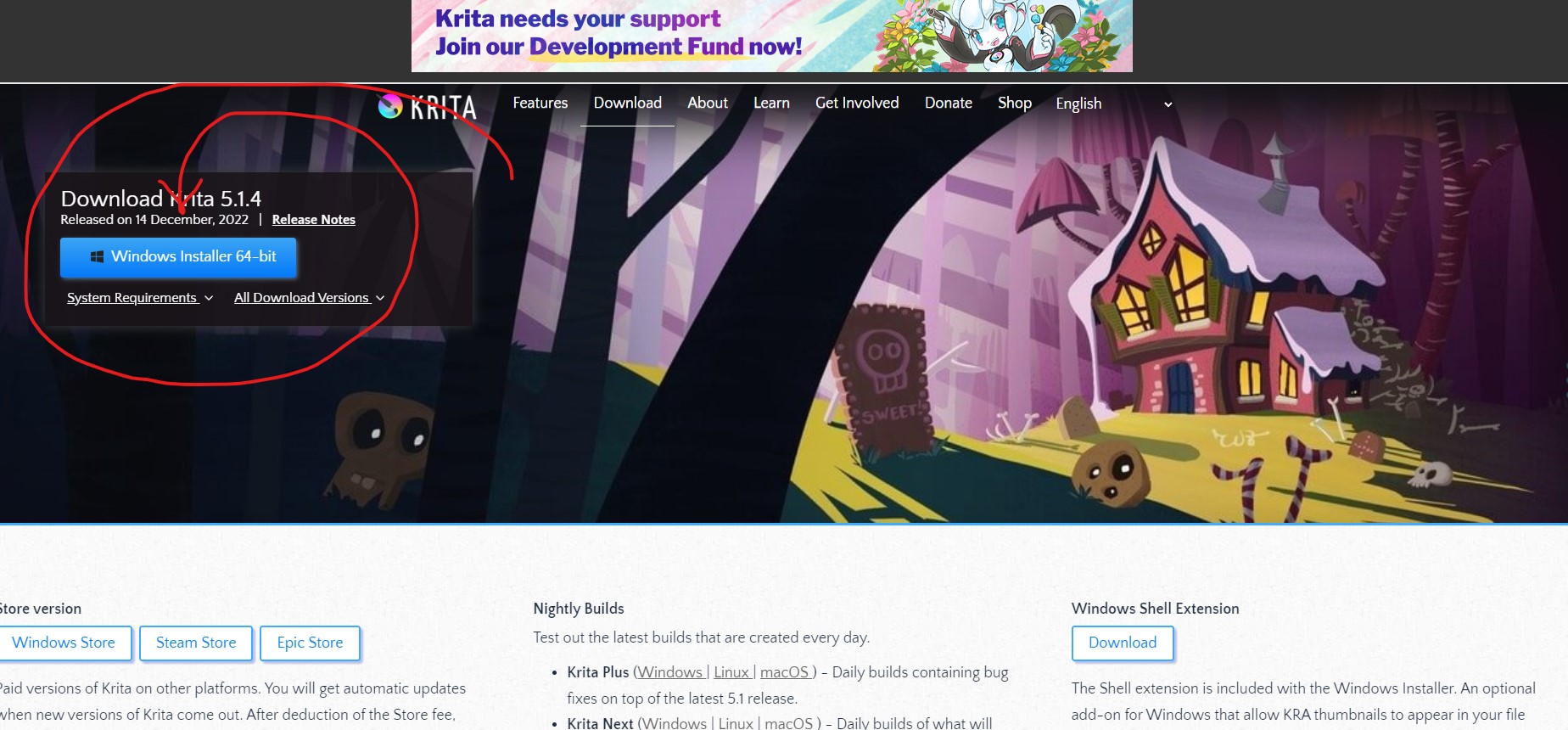Open the Features menu item
1568x730 pixels.
pyautogui.click(x=540, y=103)
